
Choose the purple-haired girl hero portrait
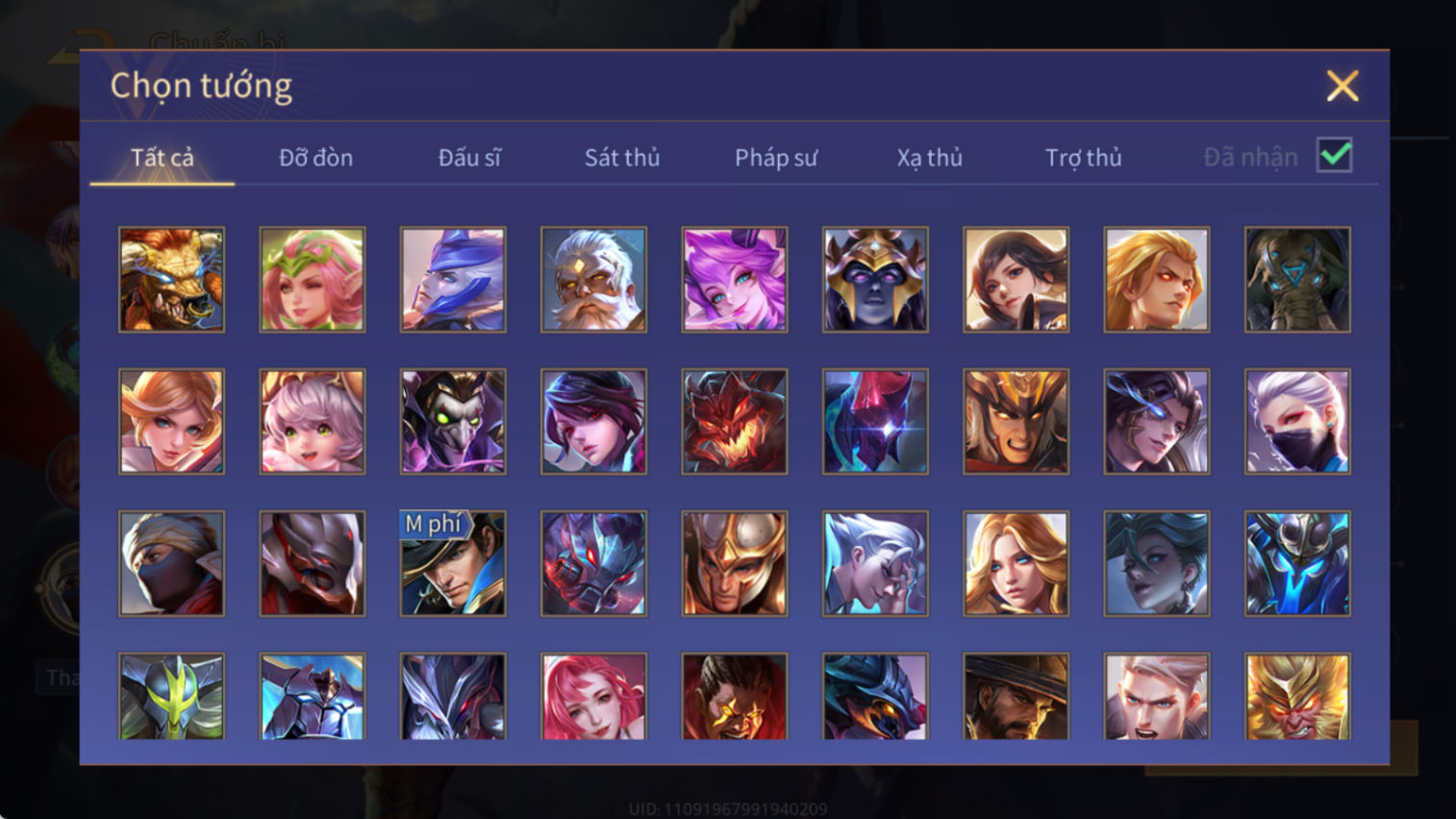[735, 280]
